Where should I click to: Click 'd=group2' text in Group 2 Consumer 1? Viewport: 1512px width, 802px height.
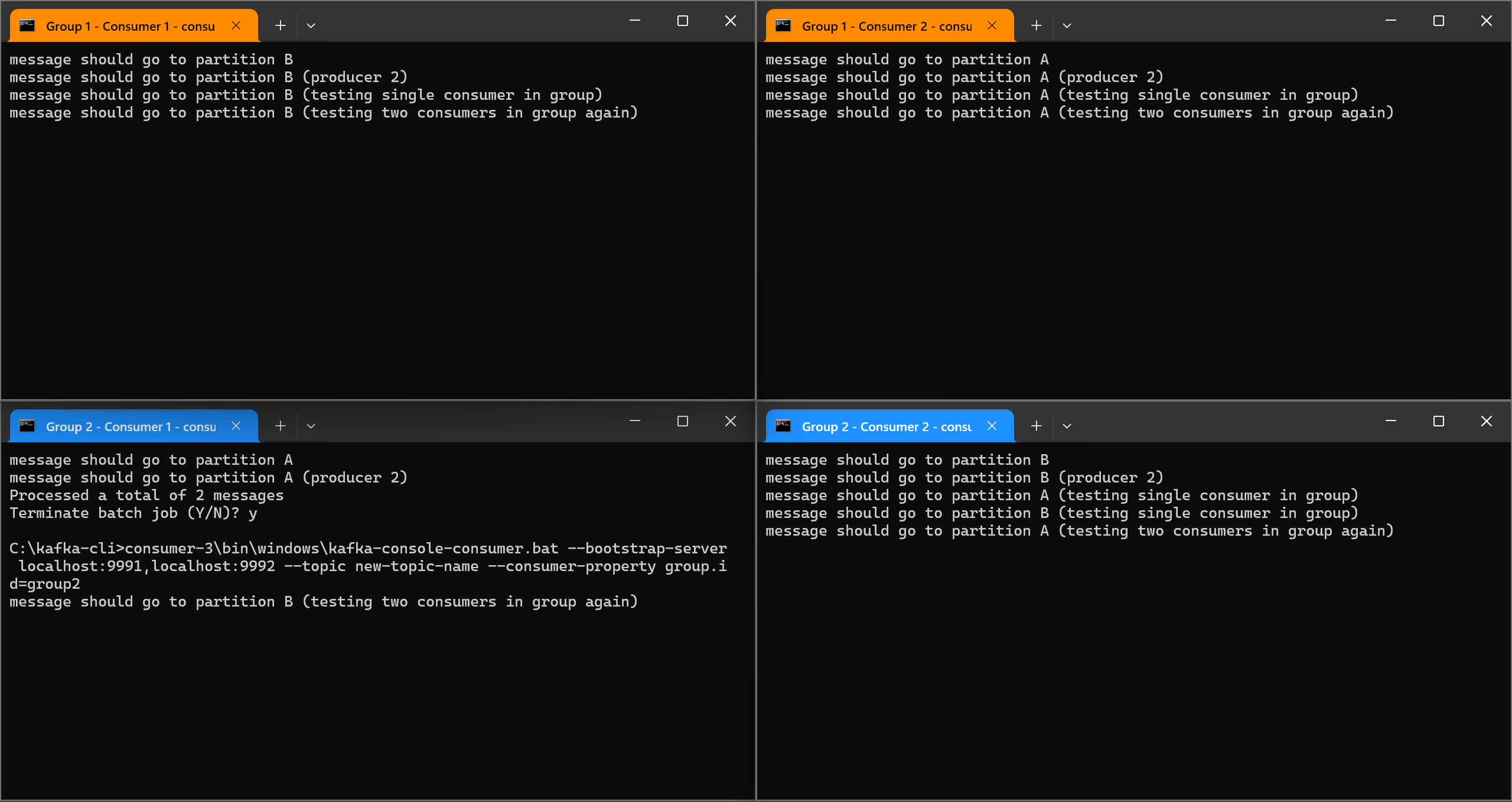tap(45, 584)
